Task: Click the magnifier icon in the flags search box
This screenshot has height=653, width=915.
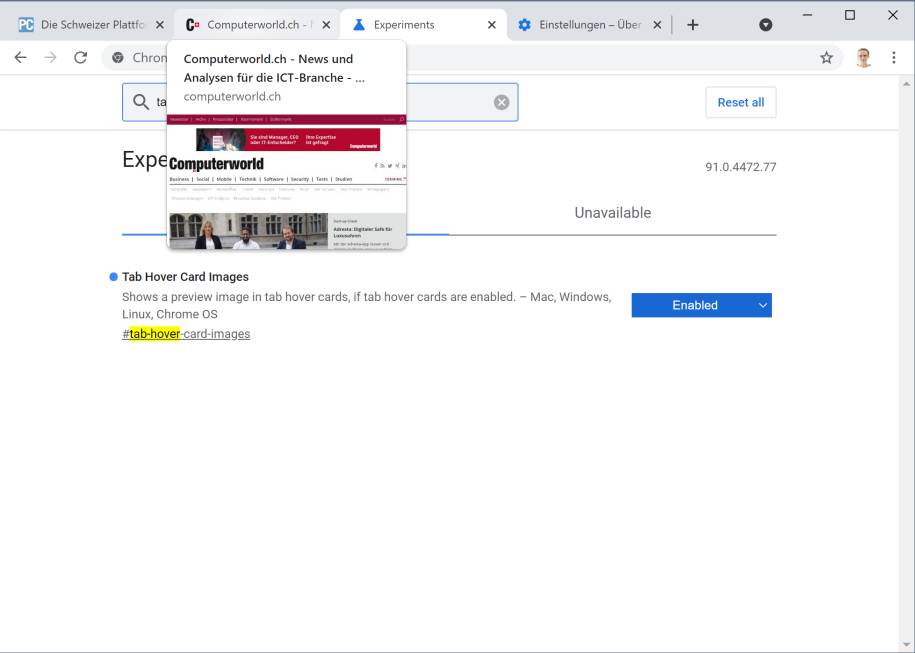Action: pos(140,101)
